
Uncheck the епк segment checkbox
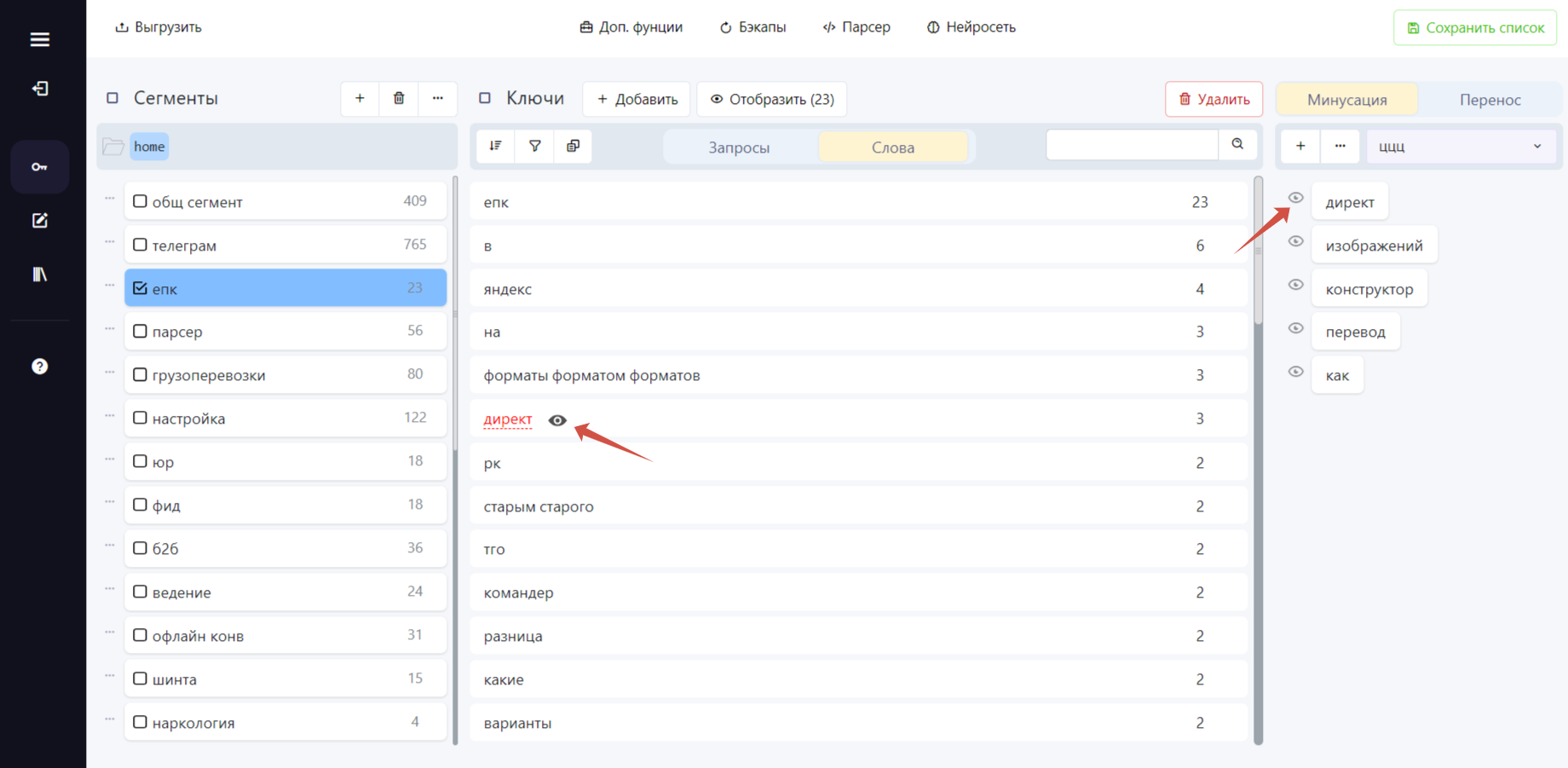140,288
